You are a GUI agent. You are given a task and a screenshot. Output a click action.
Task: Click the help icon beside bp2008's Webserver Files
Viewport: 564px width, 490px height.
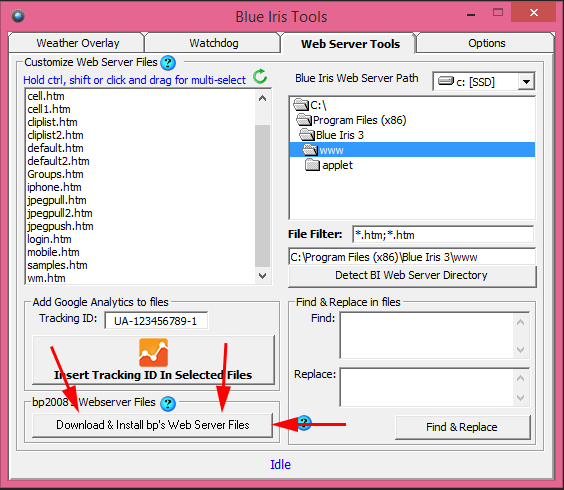pyautogui.click(x=168, y=404)
